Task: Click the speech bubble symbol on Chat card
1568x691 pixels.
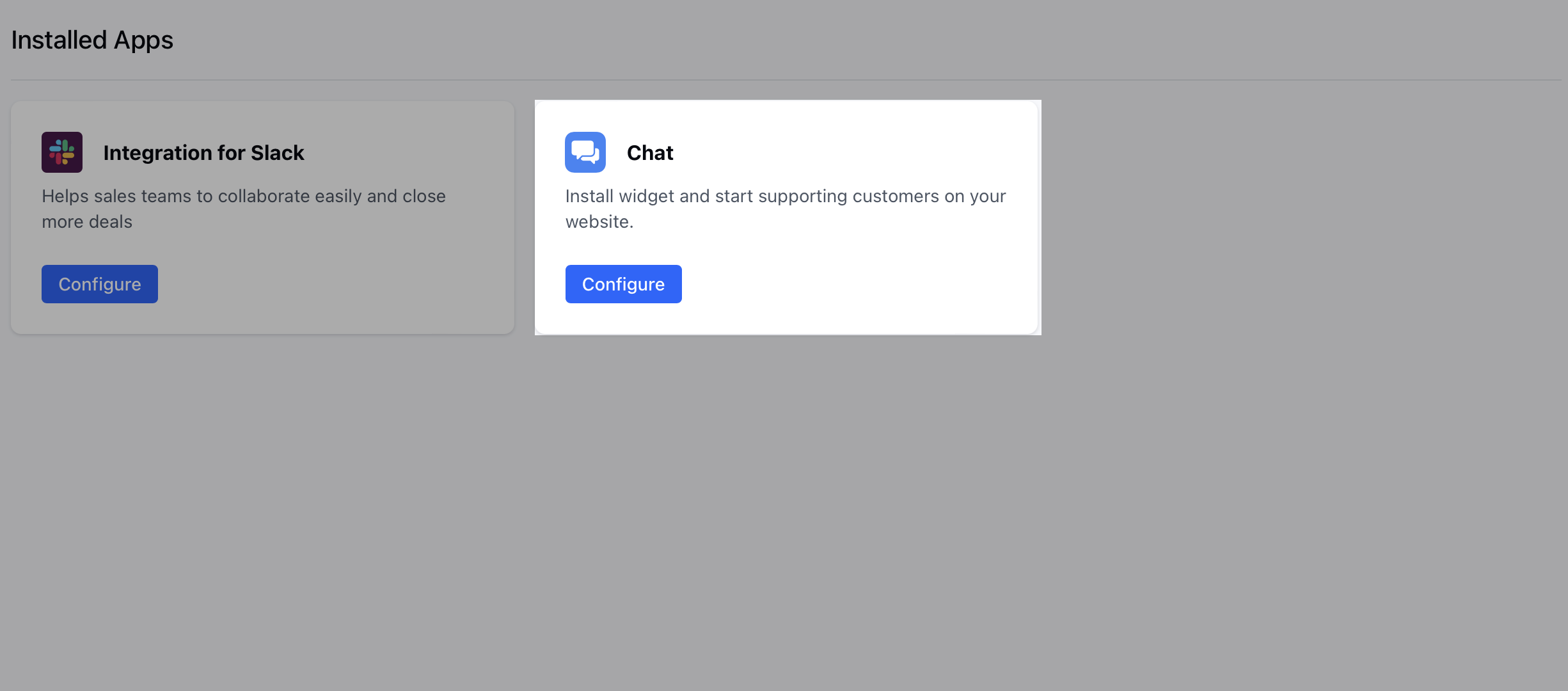Action: coord(584,152)
